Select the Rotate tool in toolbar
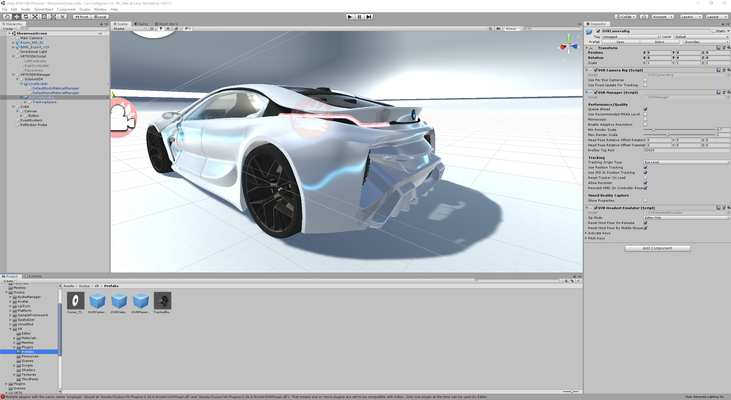The height and width of the screenshot is (400, 731). point(26,16)
